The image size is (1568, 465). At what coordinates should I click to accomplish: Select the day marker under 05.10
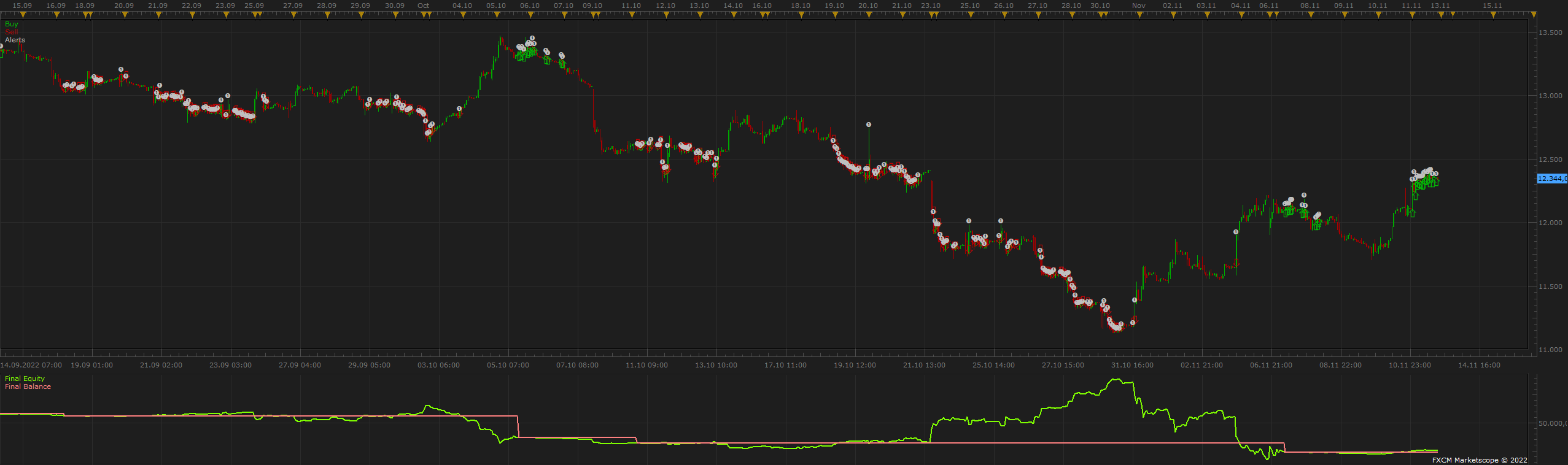coord(497,15)
